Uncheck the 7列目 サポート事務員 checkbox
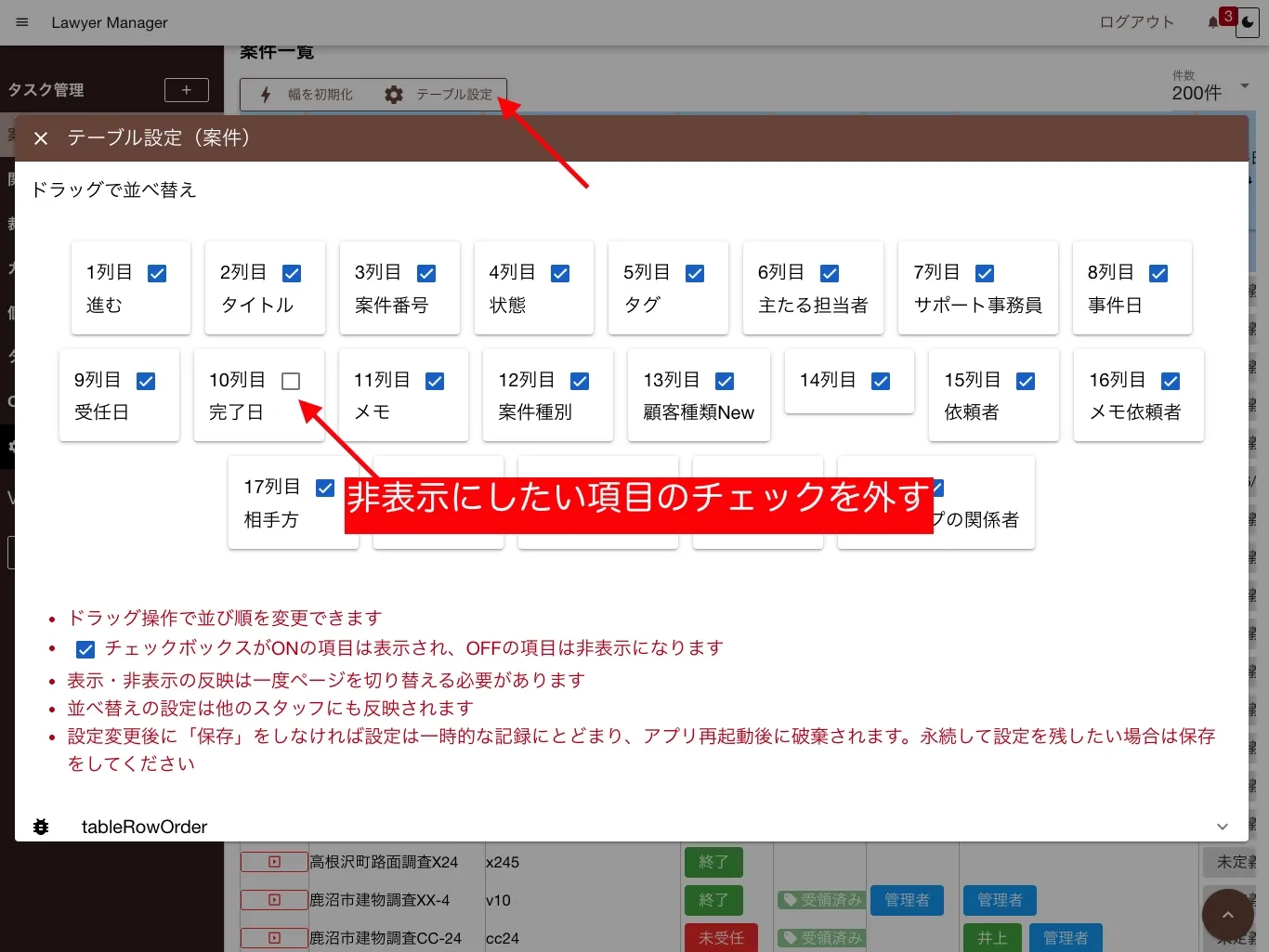The image size is (1269, 952). tap(985, 273)
